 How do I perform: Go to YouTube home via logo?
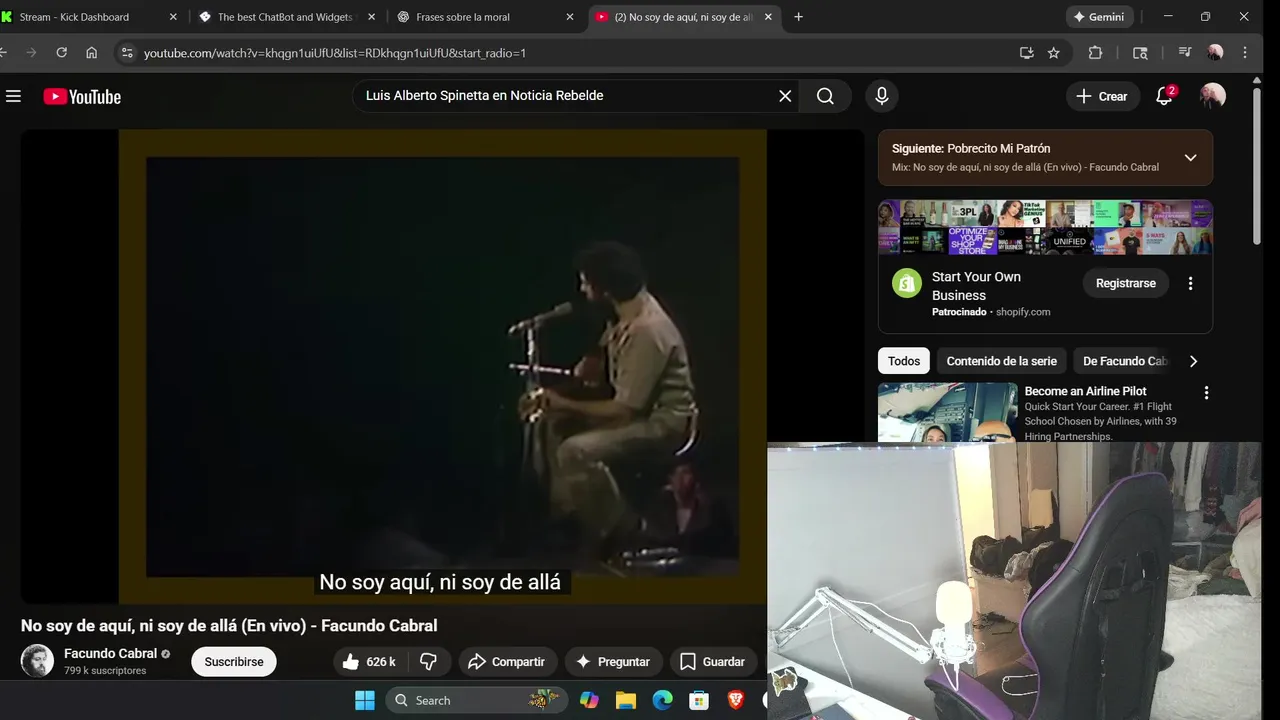pos(82,96)
